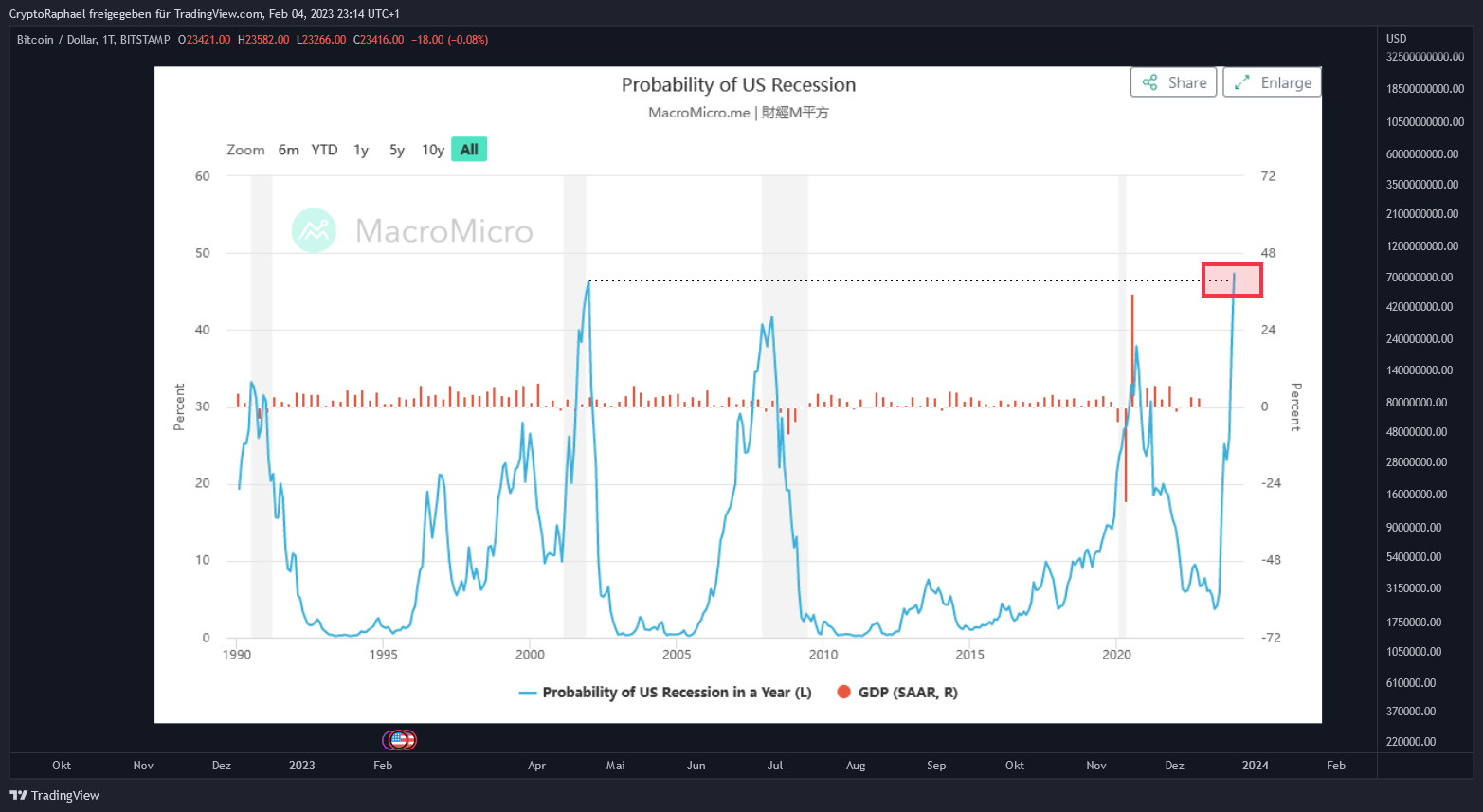Click the close price value C23416.00

click(x=379, y=40)
